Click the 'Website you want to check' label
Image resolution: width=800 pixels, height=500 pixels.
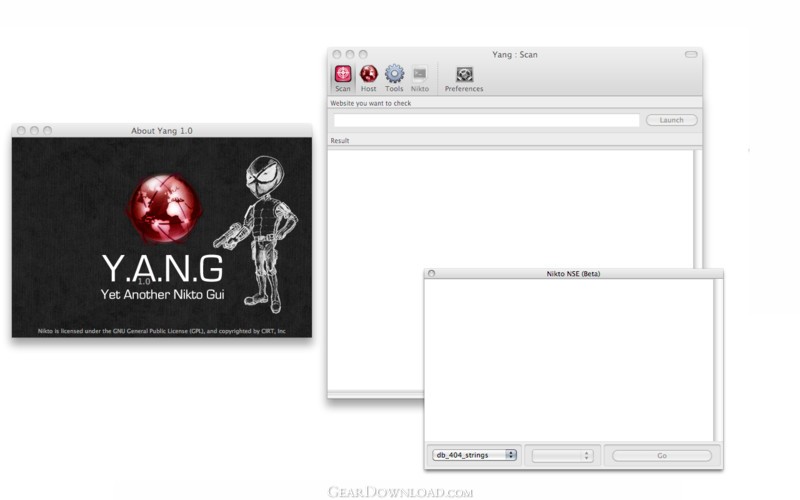[x=370, y=103]
